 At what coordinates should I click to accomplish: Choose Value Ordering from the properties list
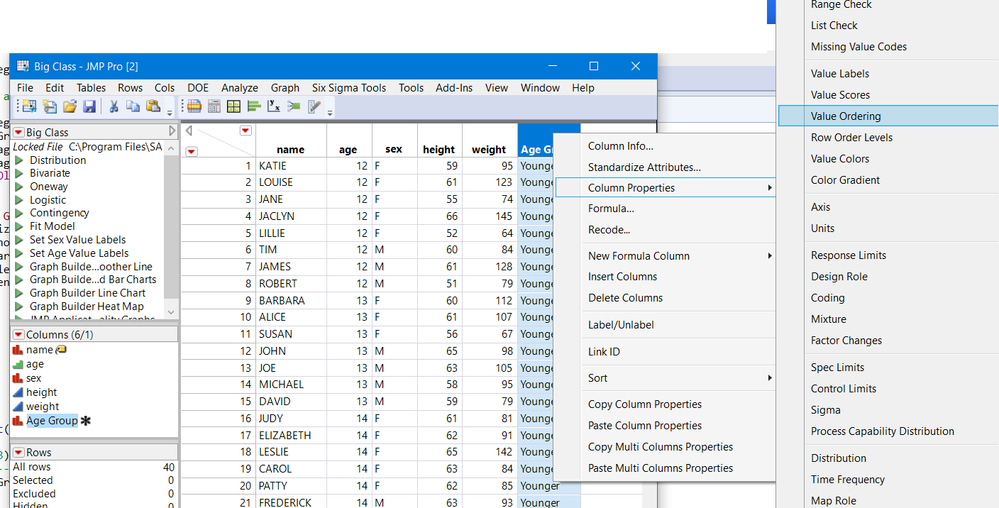click(x=845, y=116)
